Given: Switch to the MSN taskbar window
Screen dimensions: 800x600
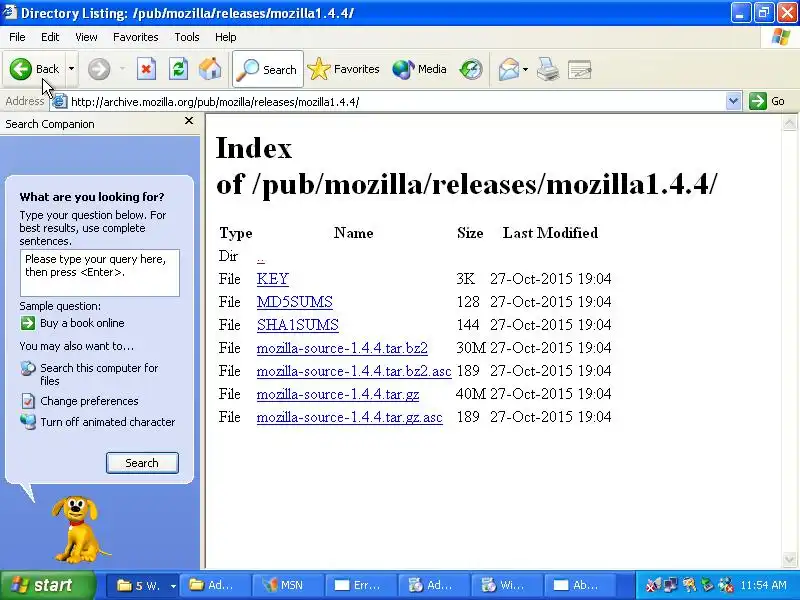Looking at the screenshot, I should 287,585.
